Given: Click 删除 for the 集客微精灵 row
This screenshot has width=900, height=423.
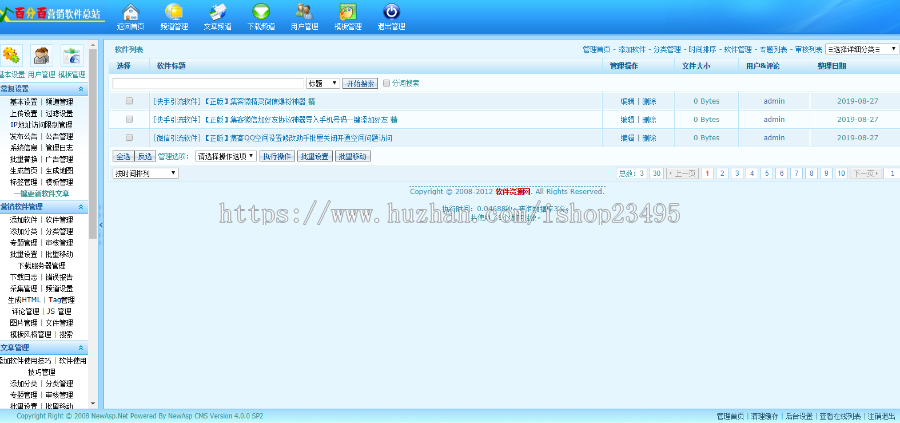Looking at the screenshot, I should point(649,102).
